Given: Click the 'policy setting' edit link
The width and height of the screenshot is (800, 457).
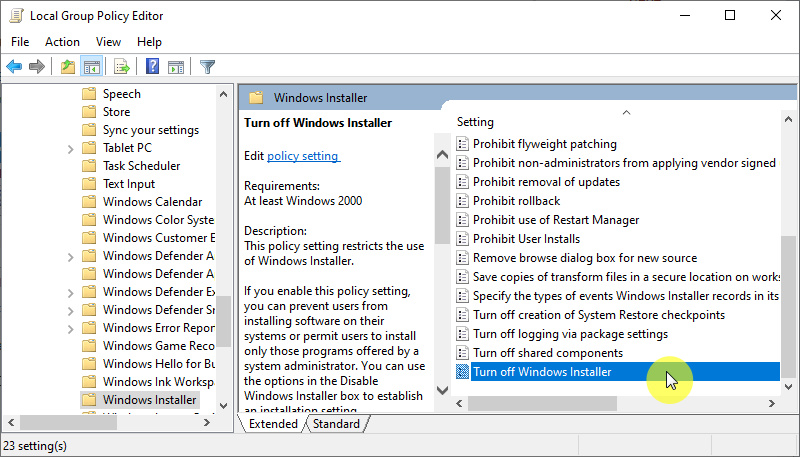Looking at the screenshot, I should pos(303,156).
